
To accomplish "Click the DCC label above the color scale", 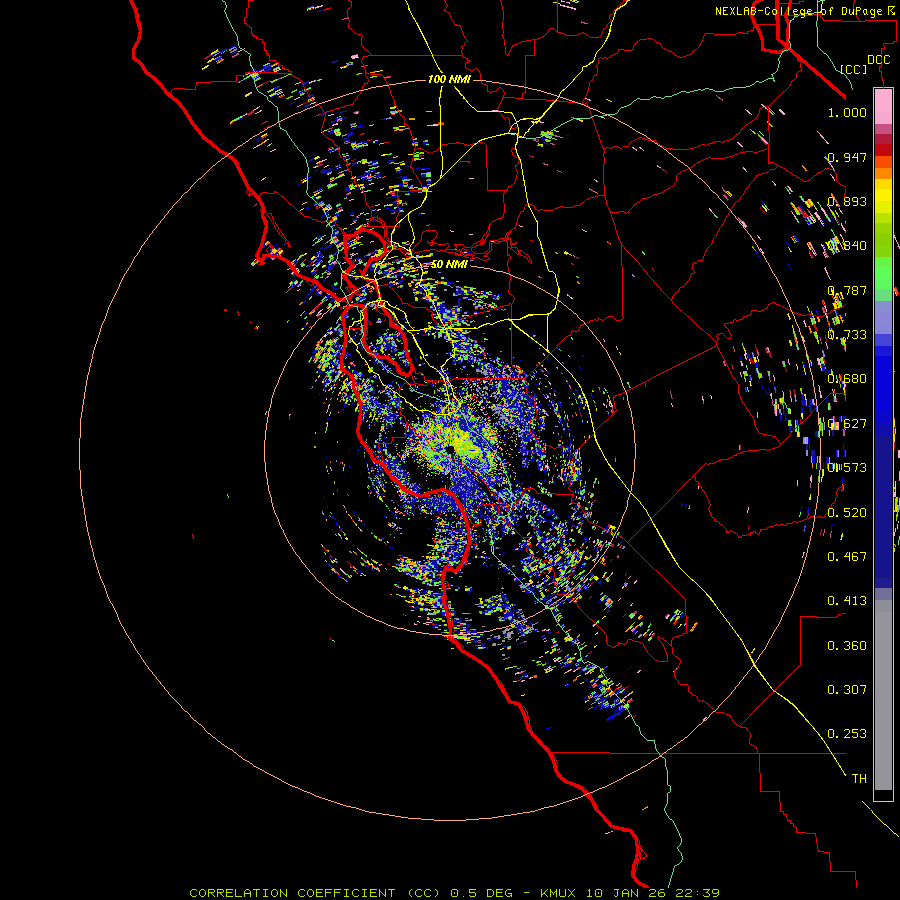I will pos(878,60).
